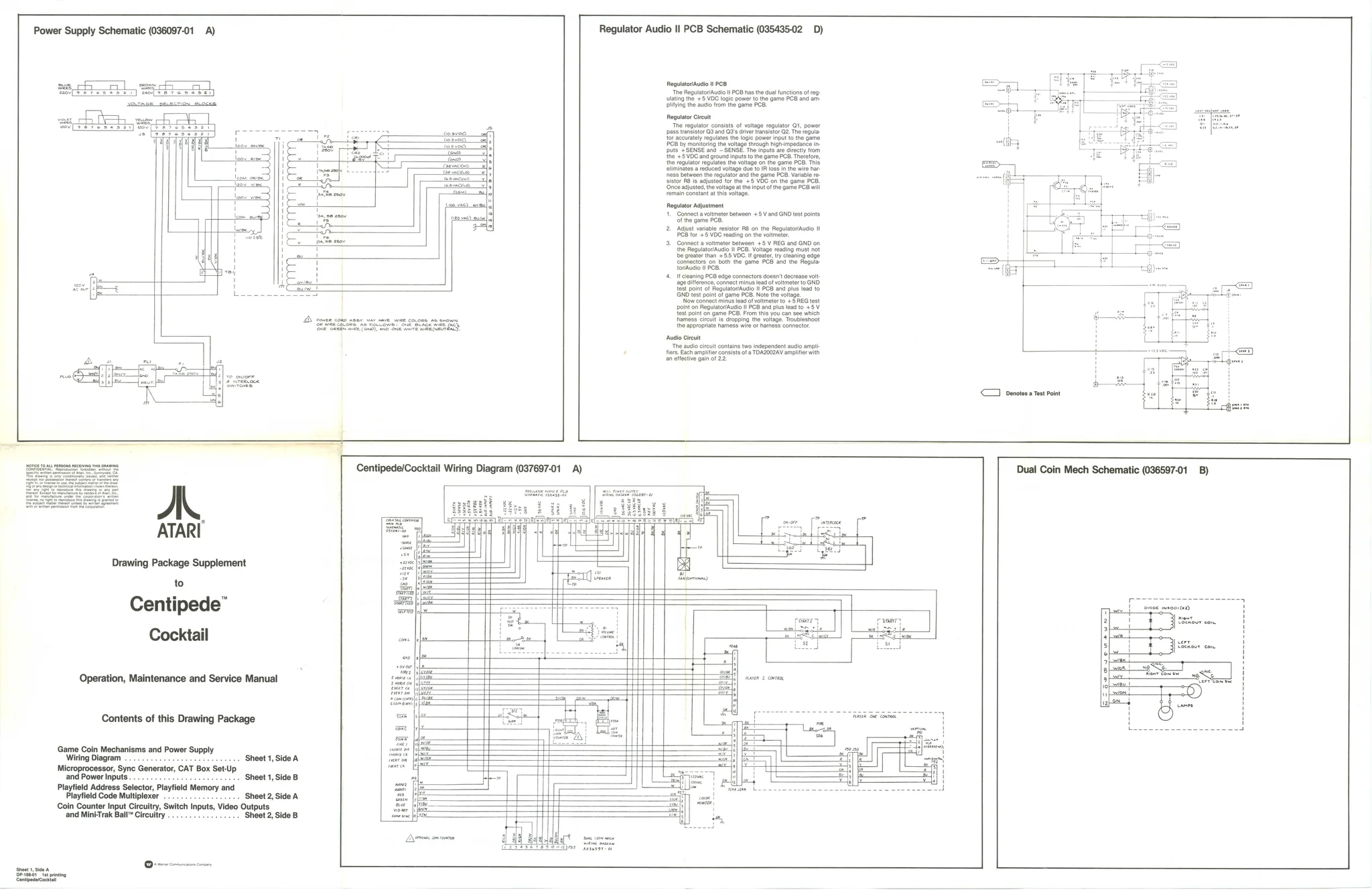
Task: Click the J5 connector pin strip
Action: point(490,181)
